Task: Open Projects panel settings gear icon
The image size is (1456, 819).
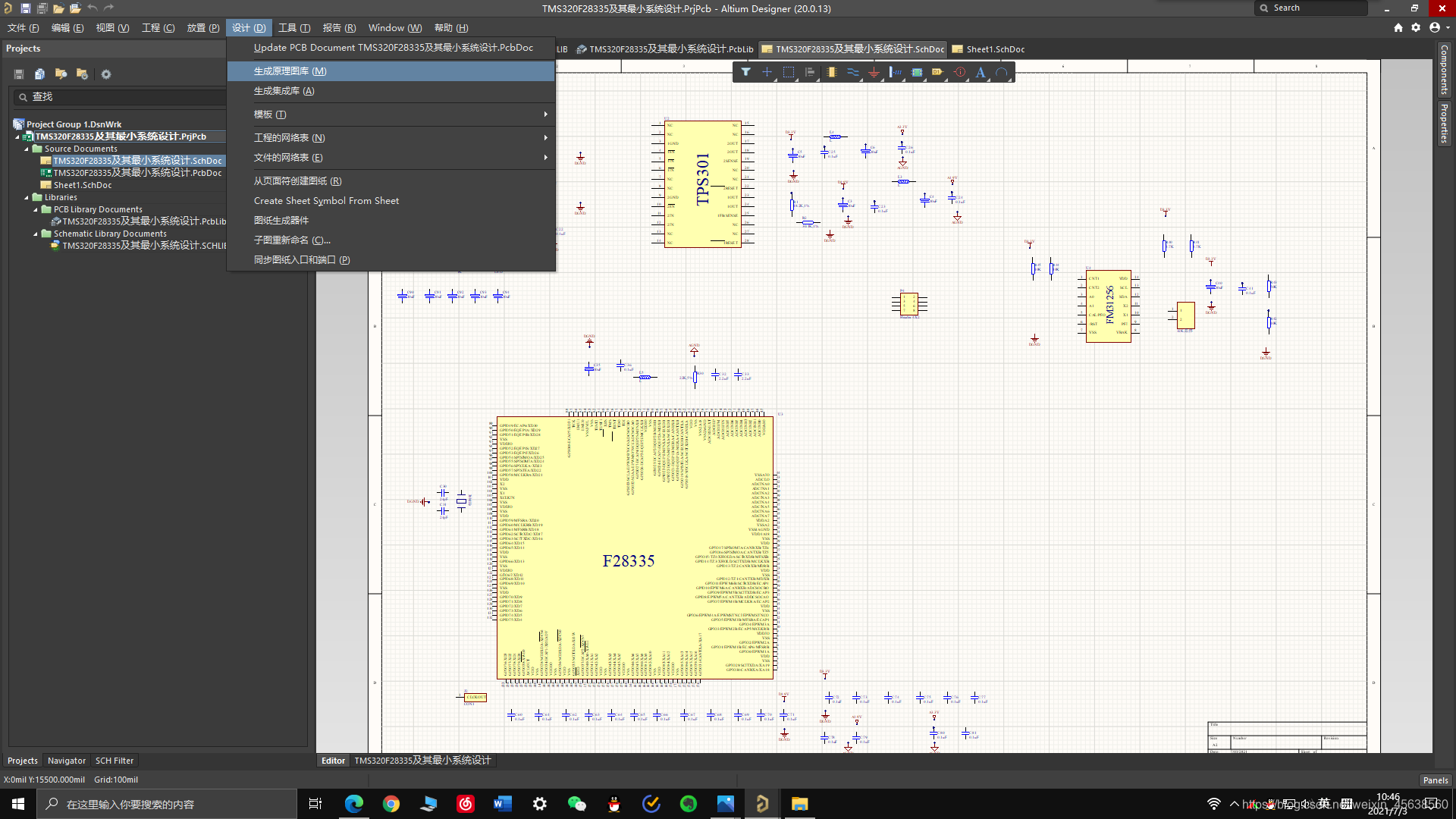Action: coord(106,74)
